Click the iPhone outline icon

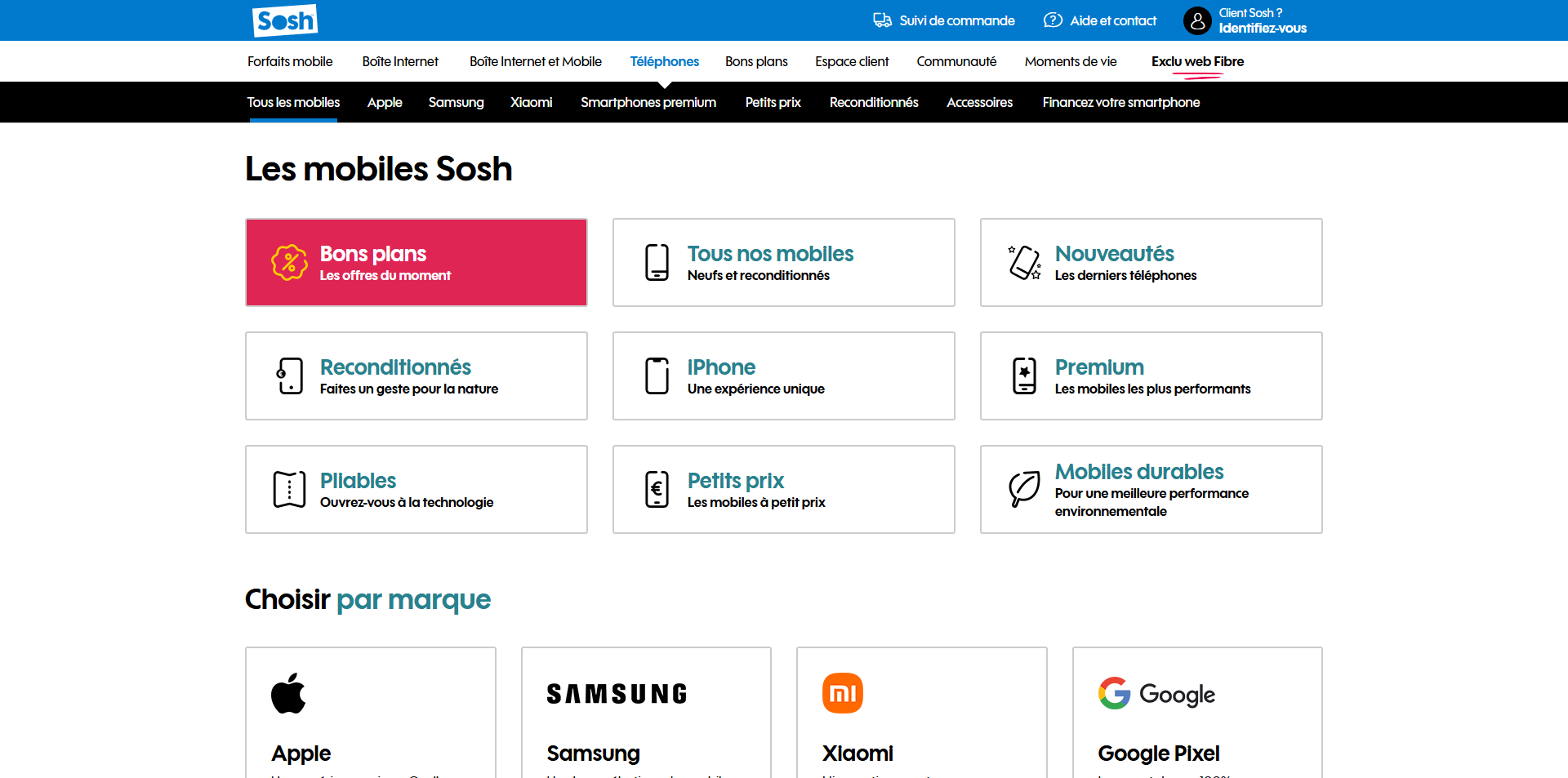point(657,376)
